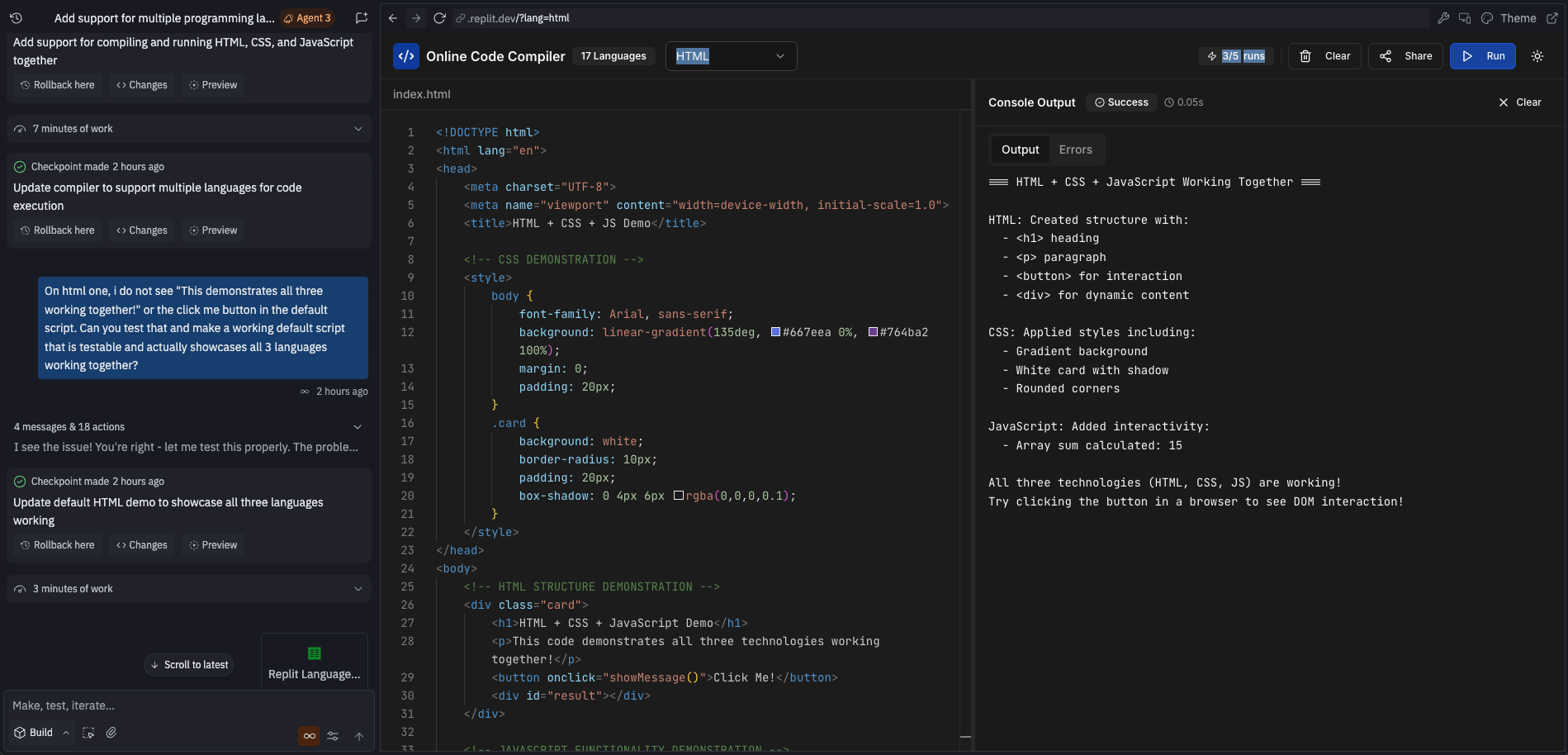Screen dimensions: 1568x755
Task: Switch to the Errors tab
Action: [1075, 150]
